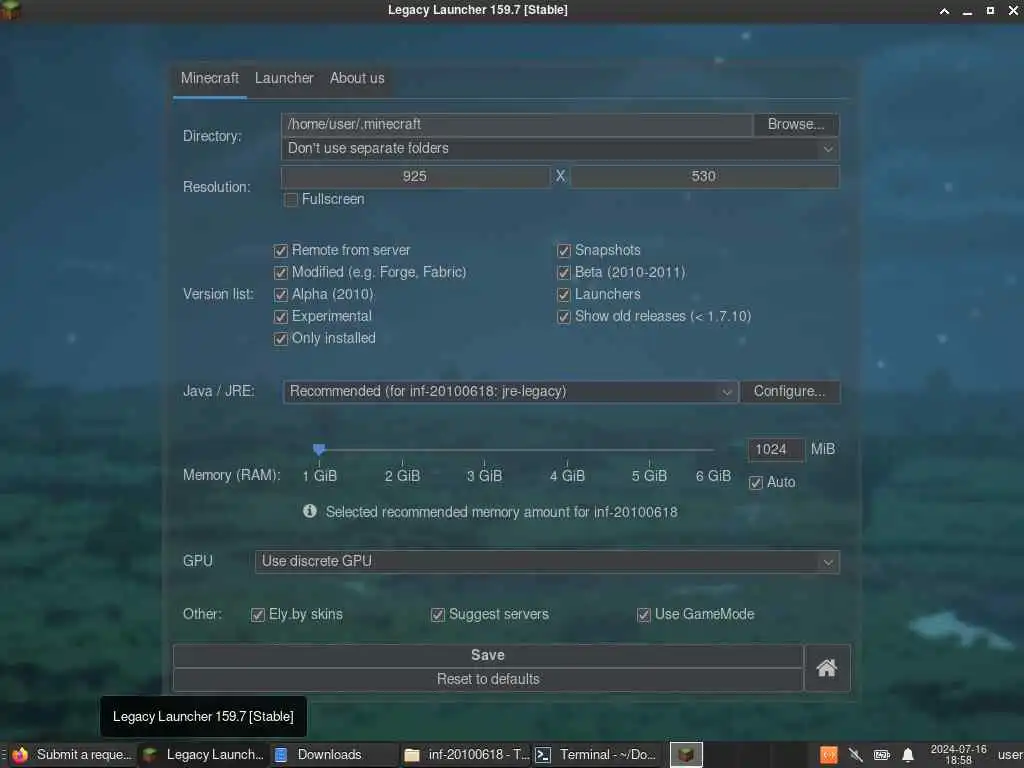Click the home icon button
Screen dimensions: 1024x768
(827, 667)
